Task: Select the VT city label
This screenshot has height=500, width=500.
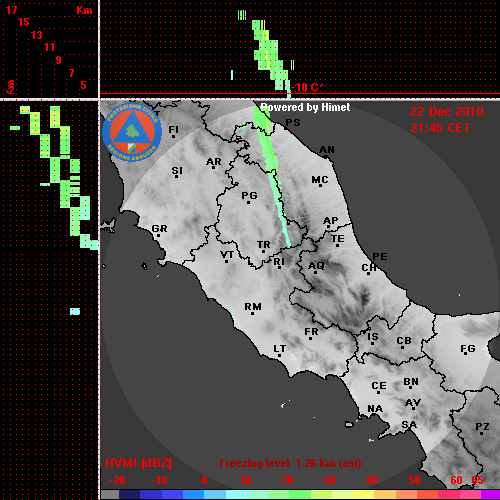Action: (x=227, y=255)
